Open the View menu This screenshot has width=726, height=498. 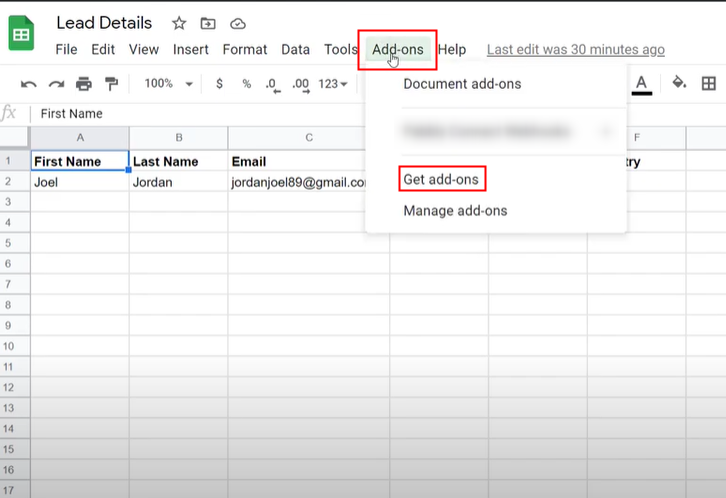click(x=144, y=50)
